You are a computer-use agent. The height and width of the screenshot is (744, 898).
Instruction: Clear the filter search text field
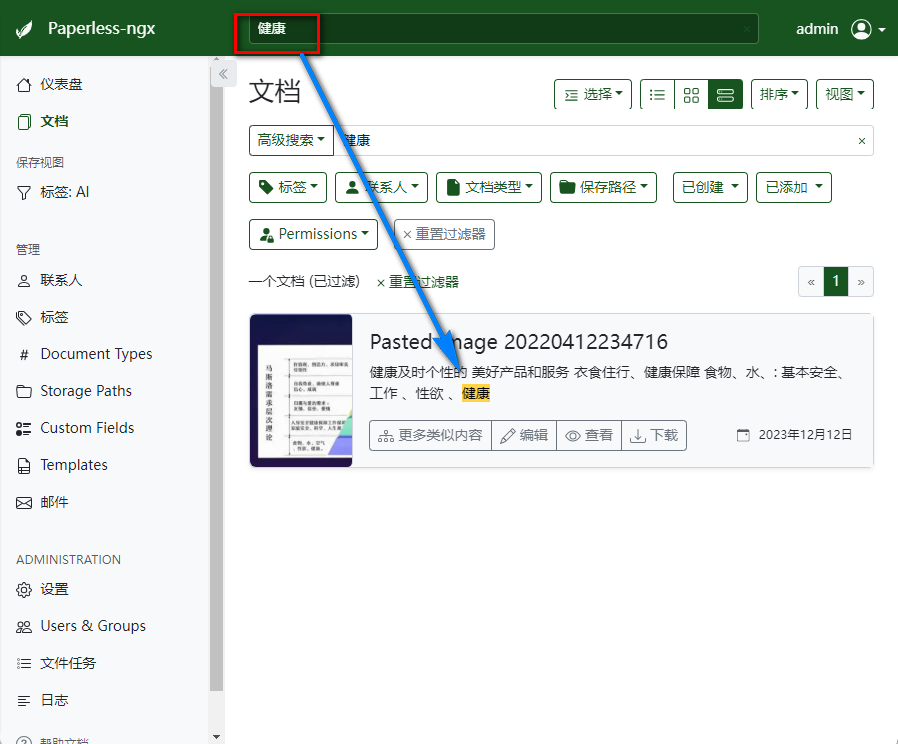[861, 141]
